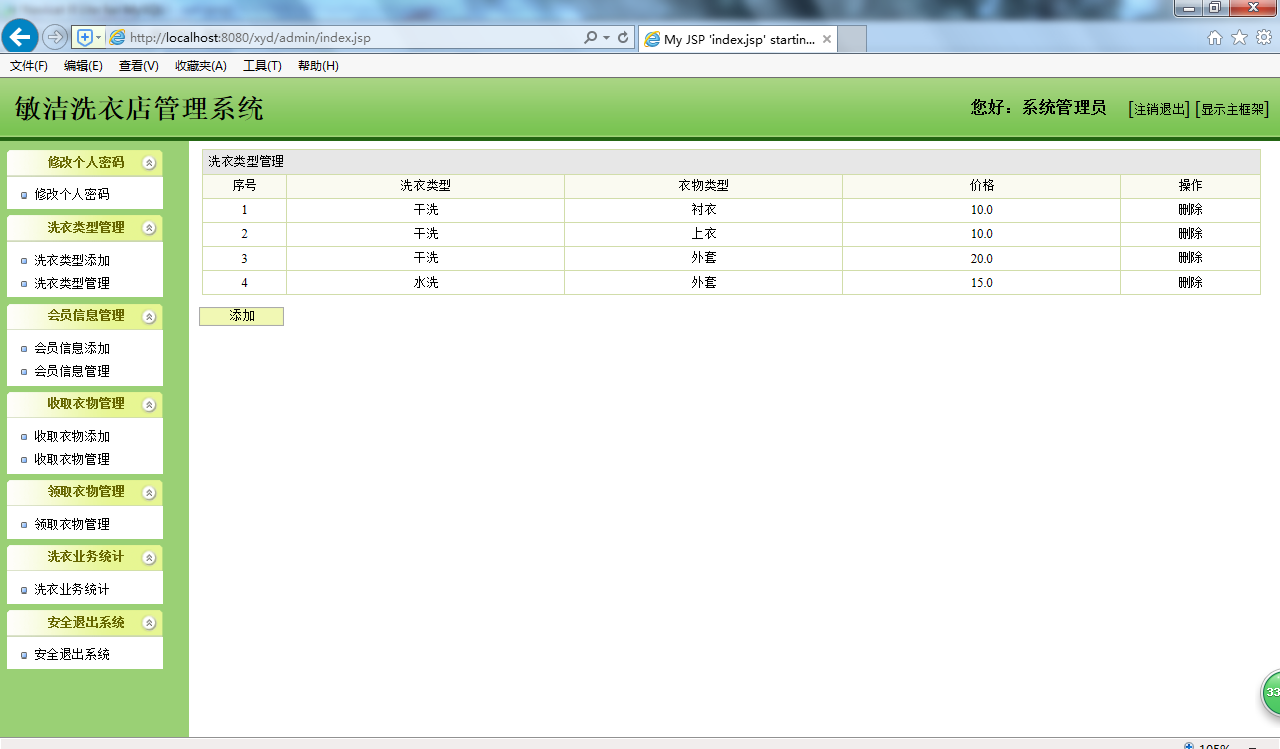Collapse the 会员信息管理 sidebar section
1280x749 pixels.
coord(149,317)
